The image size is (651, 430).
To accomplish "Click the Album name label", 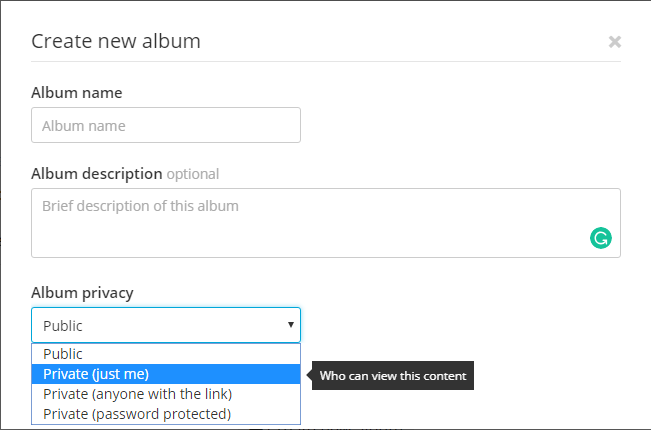I will click(x=77, y=93).
